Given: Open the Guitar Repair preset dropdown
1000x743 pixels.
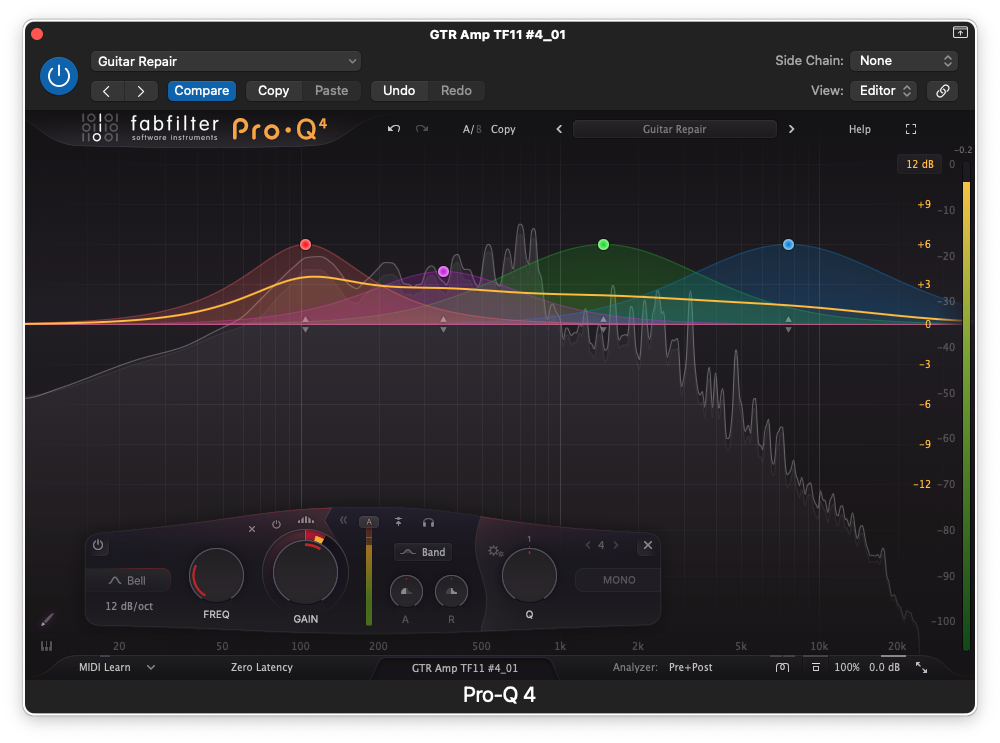Looking at the screenshot, I should (226, 61).
